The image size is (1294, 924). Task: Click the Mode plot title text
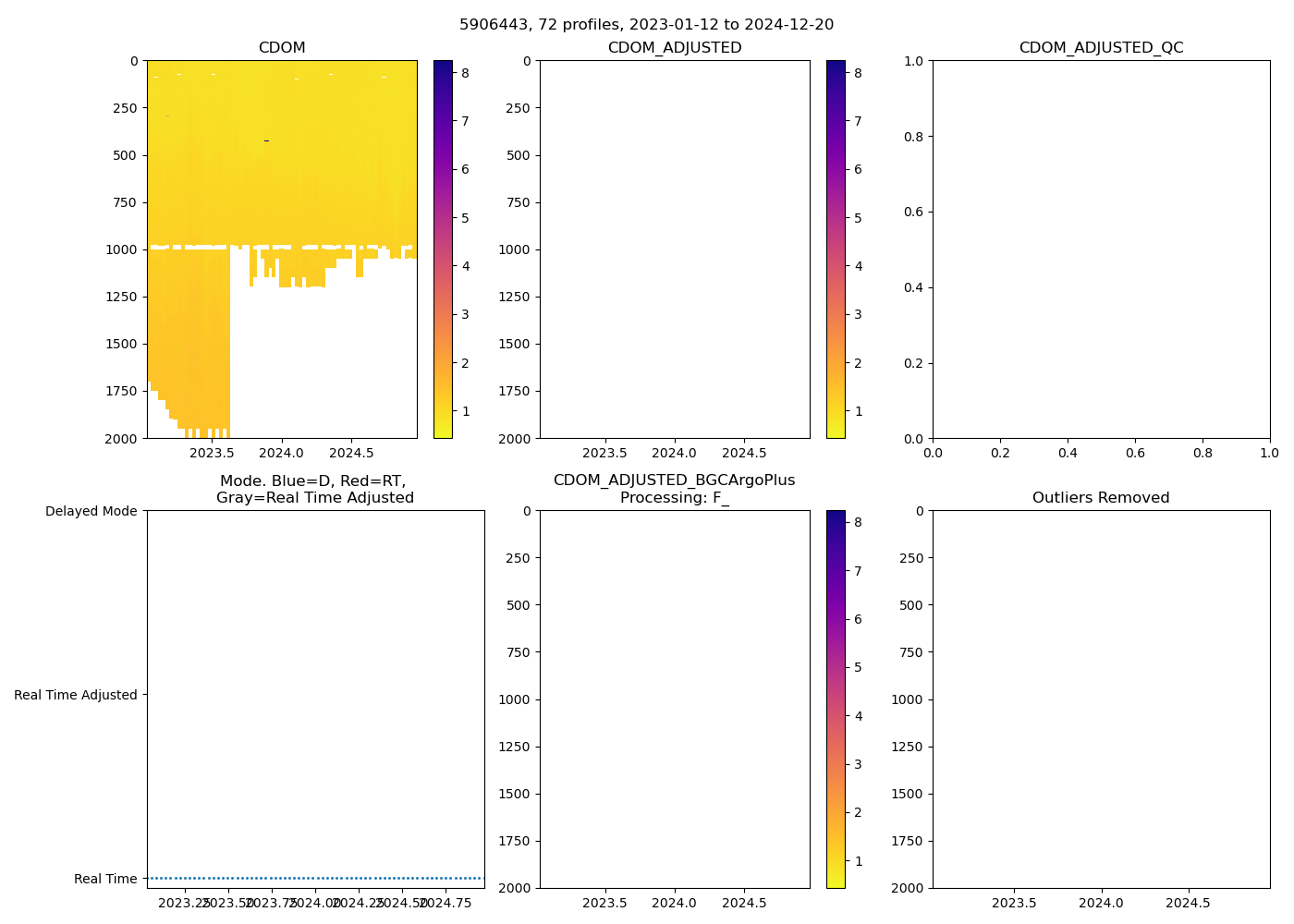point(314,489)
